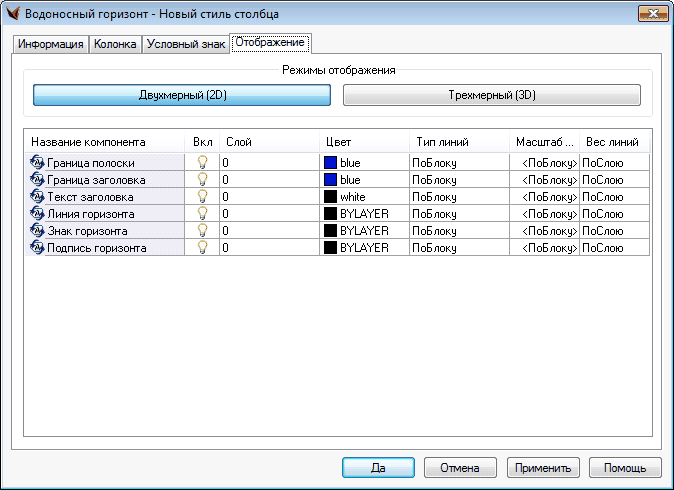Click the component icon beside Граница заголовка
The width and height of the screenshot is (674, 490).
pyautogui.click(x=37, y=179)
